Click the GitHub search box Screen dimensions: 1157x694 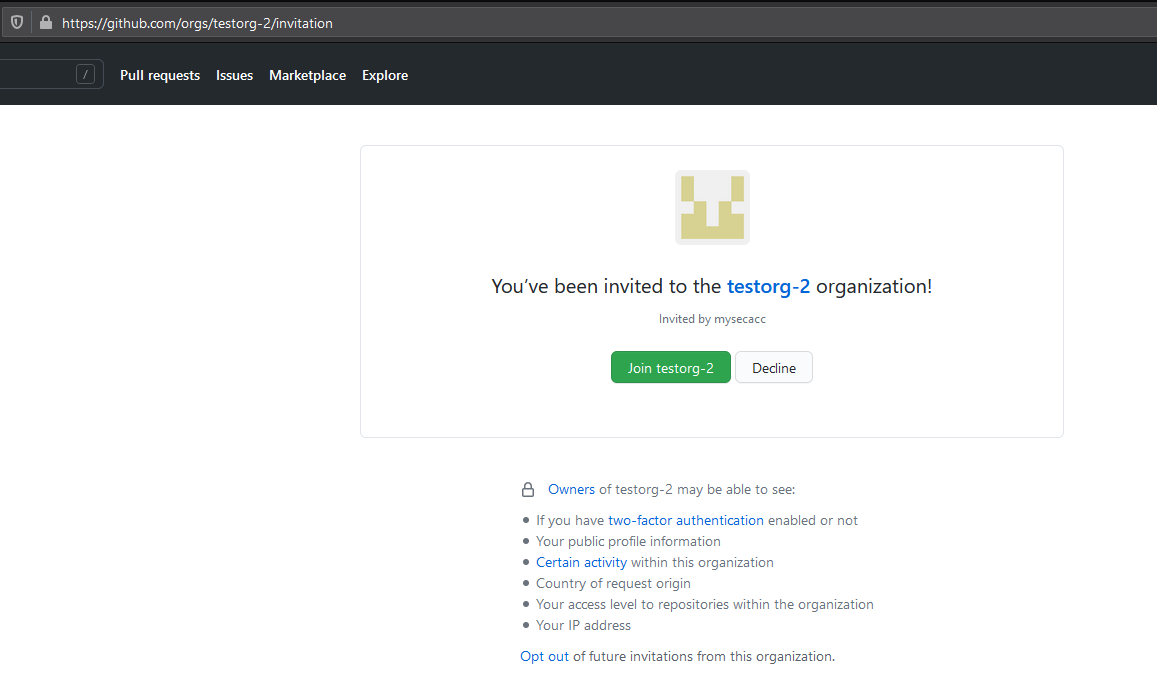coord(35,74)
